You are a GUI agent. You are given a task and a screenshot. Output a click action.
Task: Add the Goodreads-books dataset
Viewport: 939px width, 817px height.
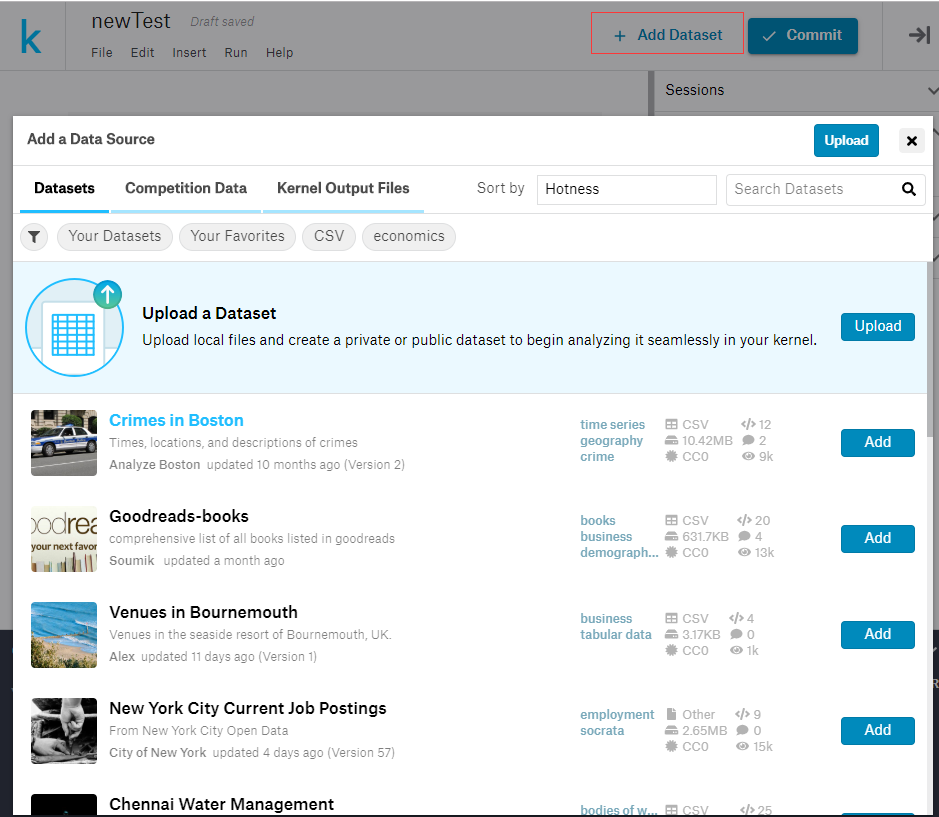[x=877, y=538]
